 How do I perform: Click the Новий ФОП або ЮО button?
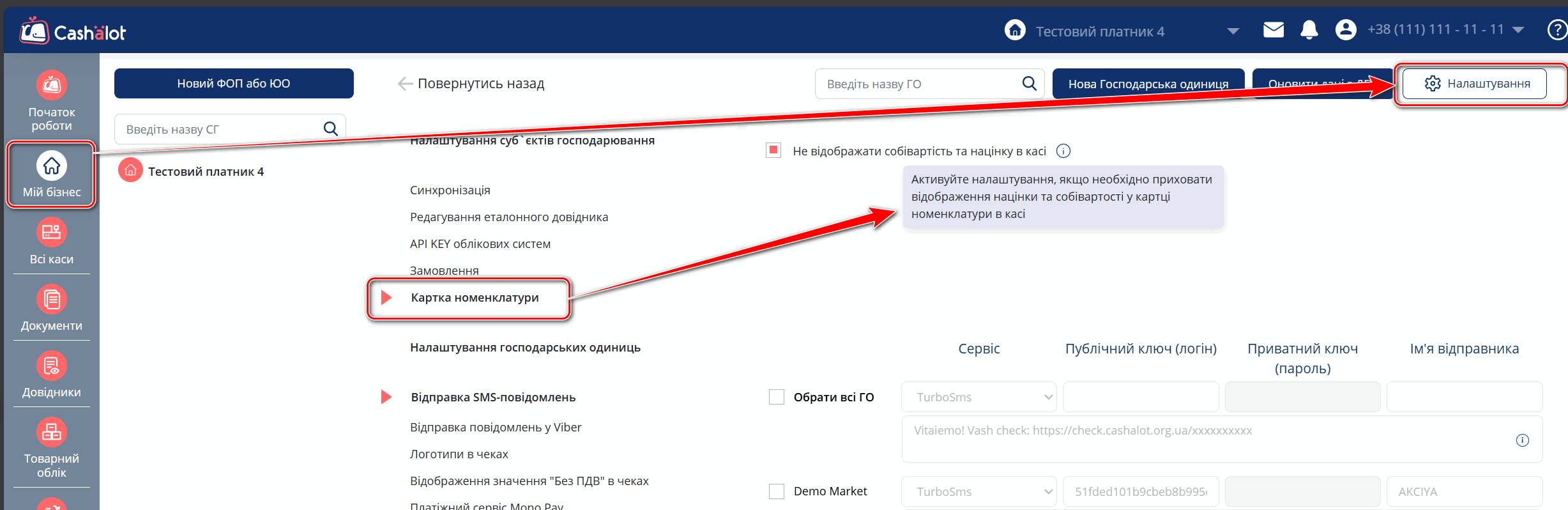coord(234,84)
